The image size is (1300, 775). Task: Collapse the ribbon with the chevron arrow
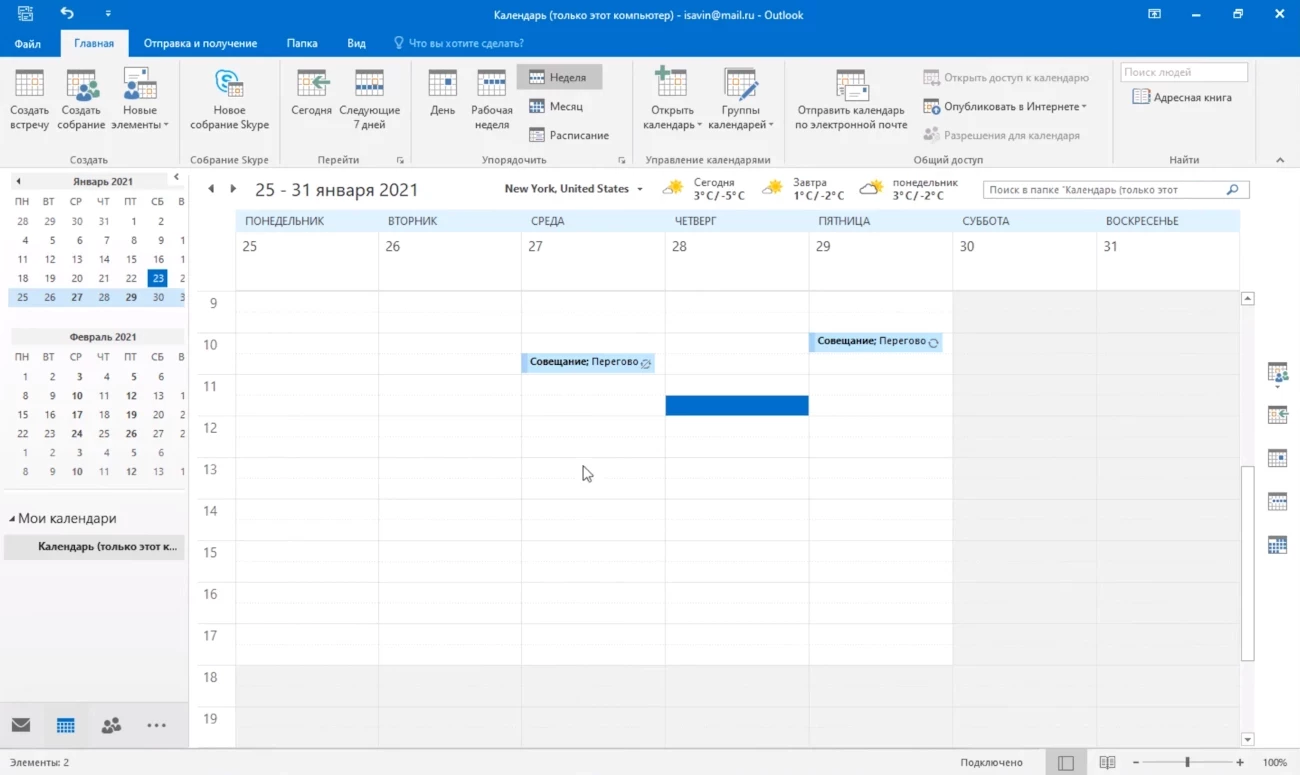tap(1281, 160)
